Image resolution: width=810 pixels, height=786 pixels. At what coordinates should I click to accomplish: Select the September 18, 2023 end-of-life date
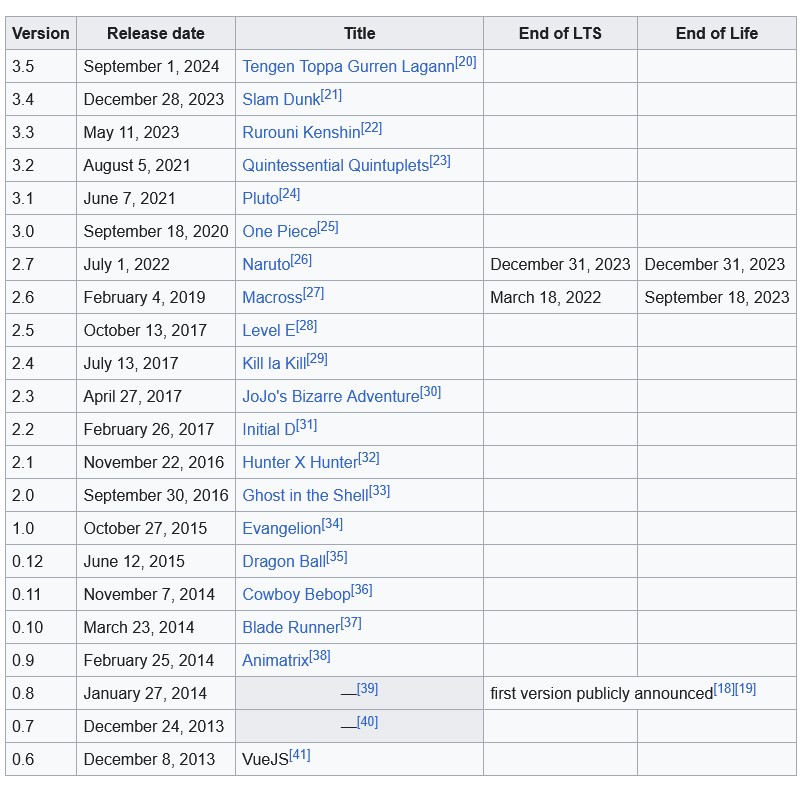click(x=717, y=298)
